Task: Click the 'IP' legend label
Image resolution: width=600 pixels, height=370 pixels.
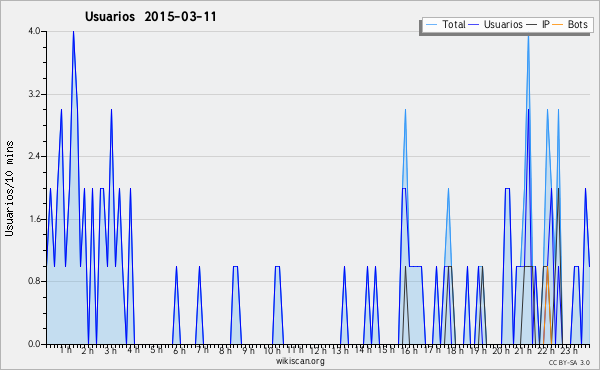Action: pyautogui.click(x=546, y=24)
